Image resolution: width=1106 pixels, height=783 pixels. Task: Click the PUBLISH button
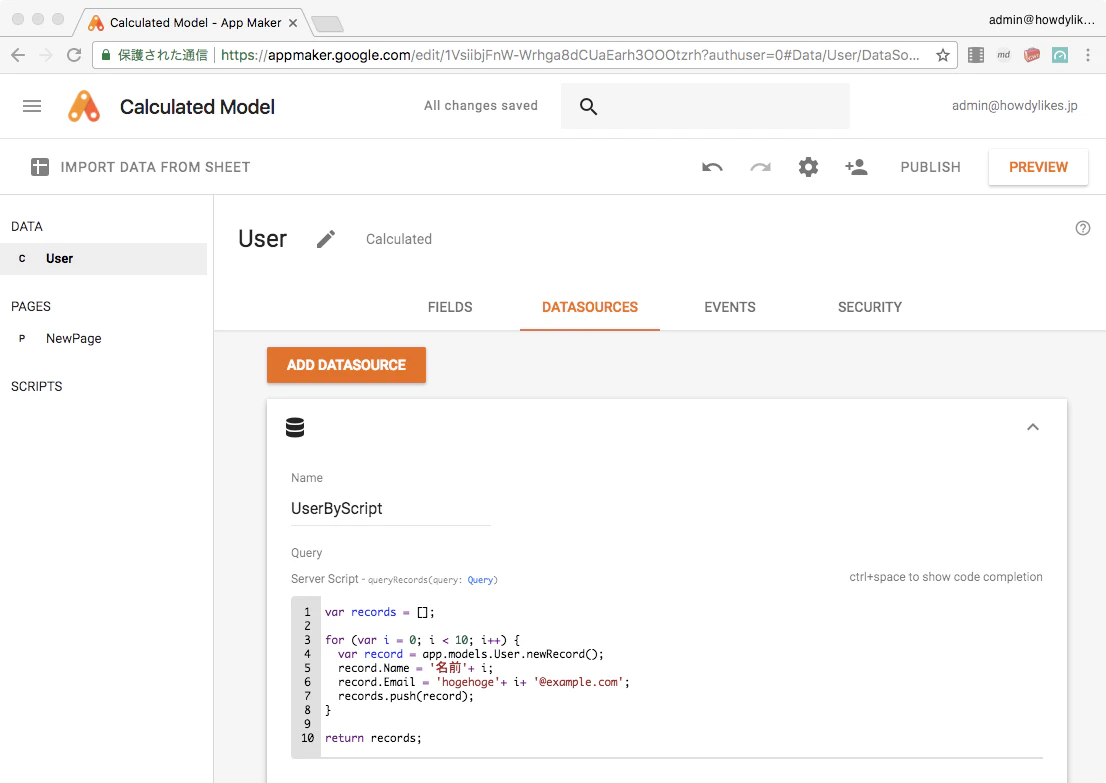[x=930, y=167]
